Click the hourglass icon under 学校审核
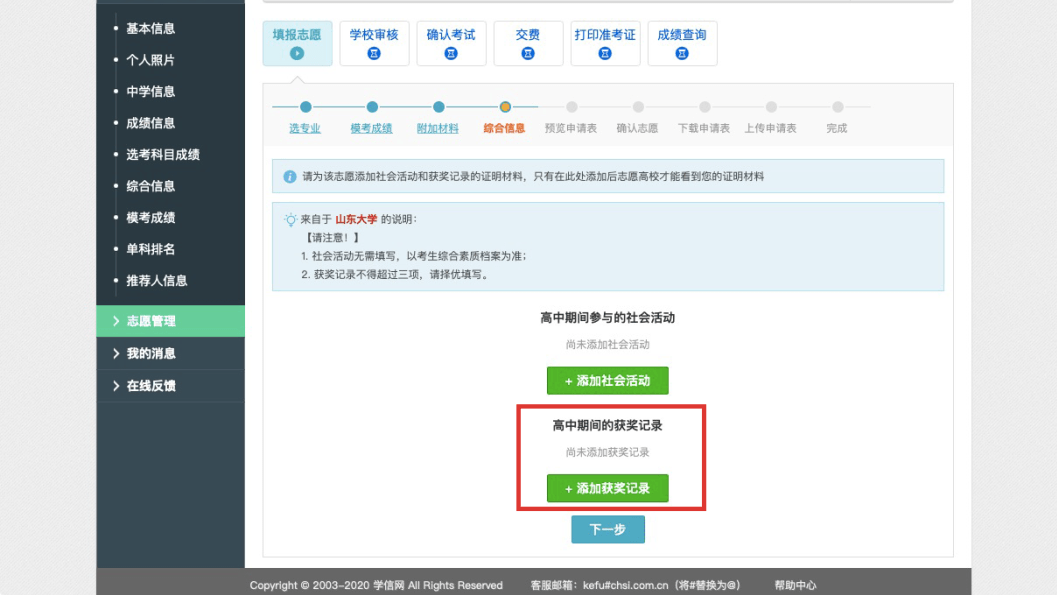 (x=374, y=53)
